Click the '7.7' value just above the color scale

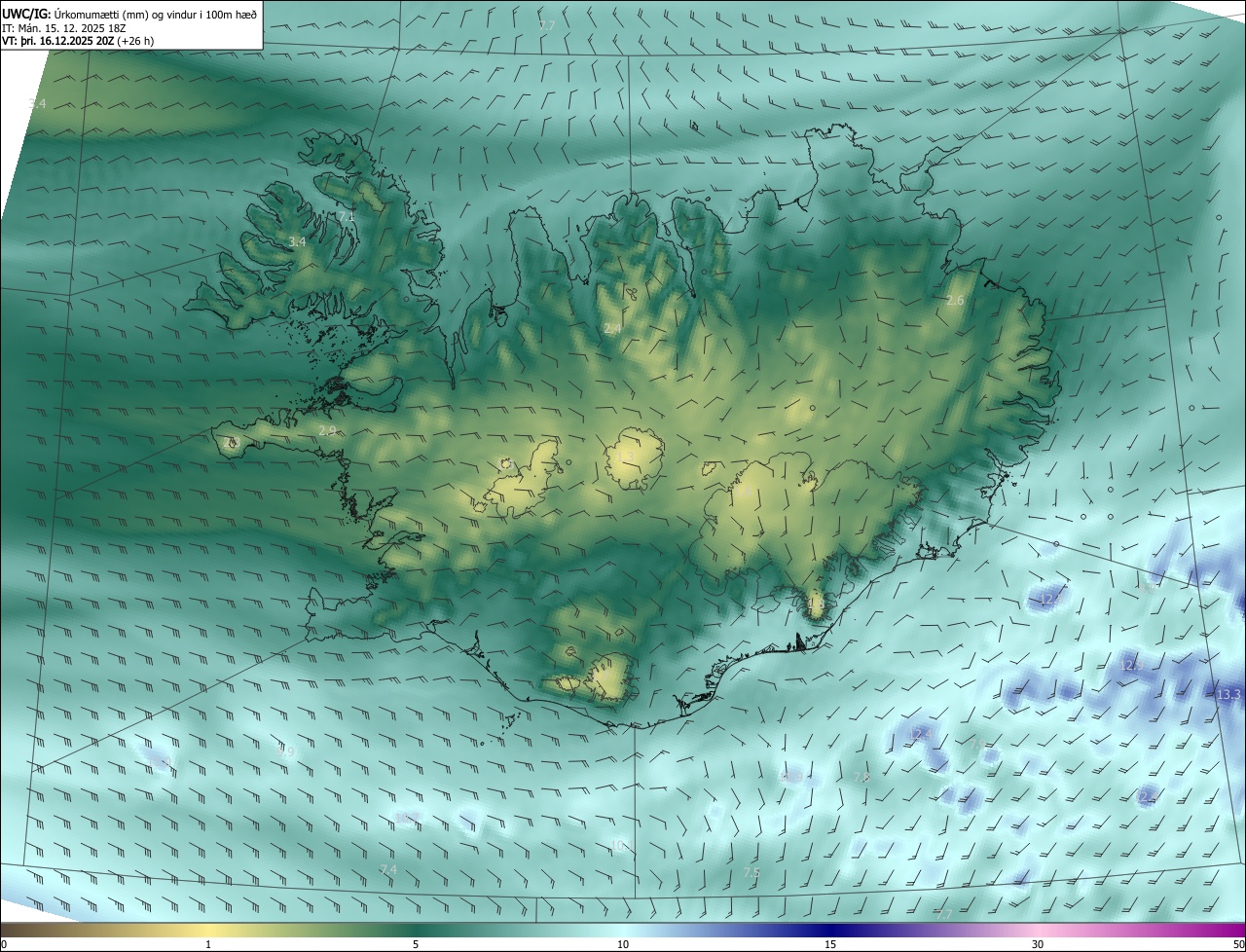(943, 914)
